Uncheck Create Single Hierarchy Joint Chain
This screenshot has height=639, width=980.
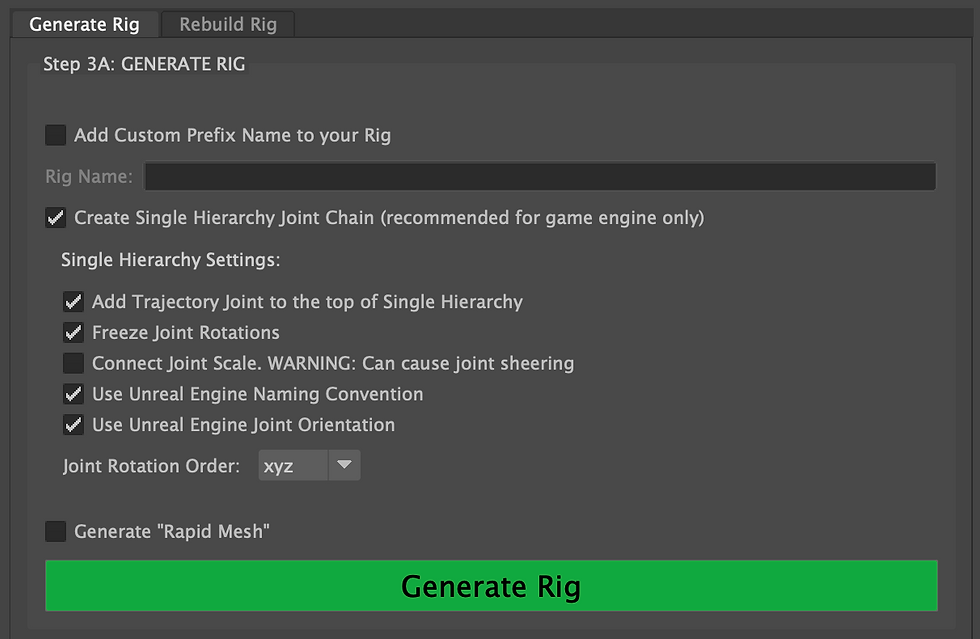56,217
